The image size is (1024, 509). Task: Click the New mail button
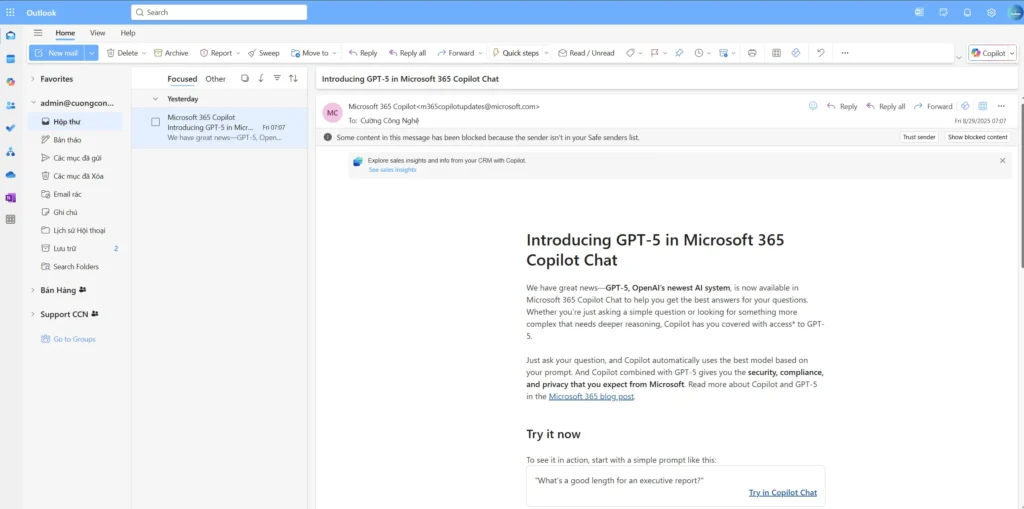pos(57,53)
